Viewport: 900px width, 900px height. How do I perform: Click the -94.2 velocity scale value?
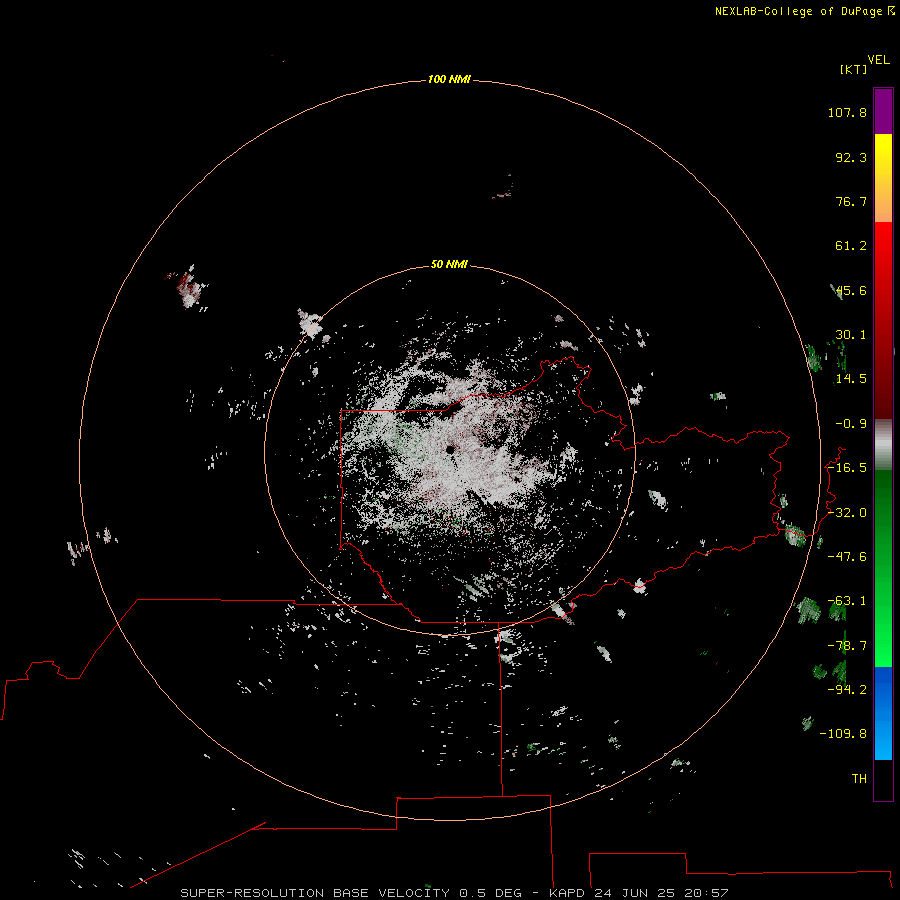847,690
